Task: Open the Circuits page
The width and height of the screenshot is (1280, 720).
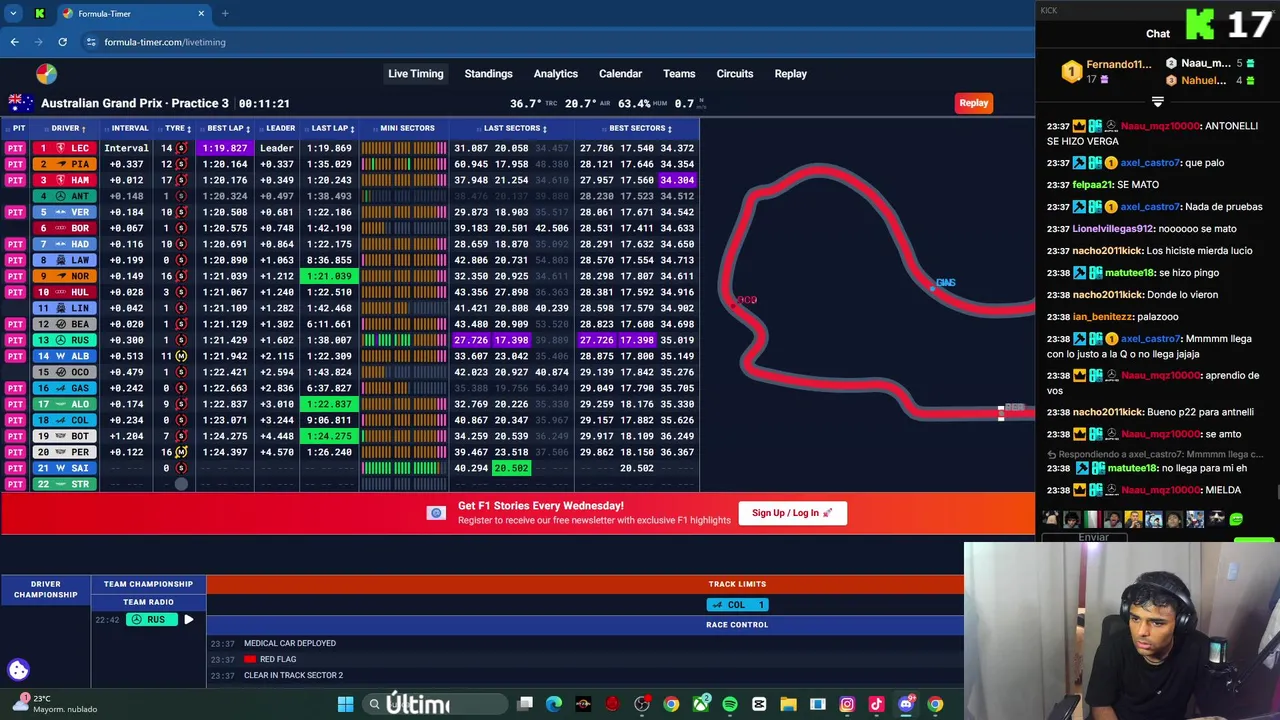Action: pyautogui.click(x=734, y=74)
